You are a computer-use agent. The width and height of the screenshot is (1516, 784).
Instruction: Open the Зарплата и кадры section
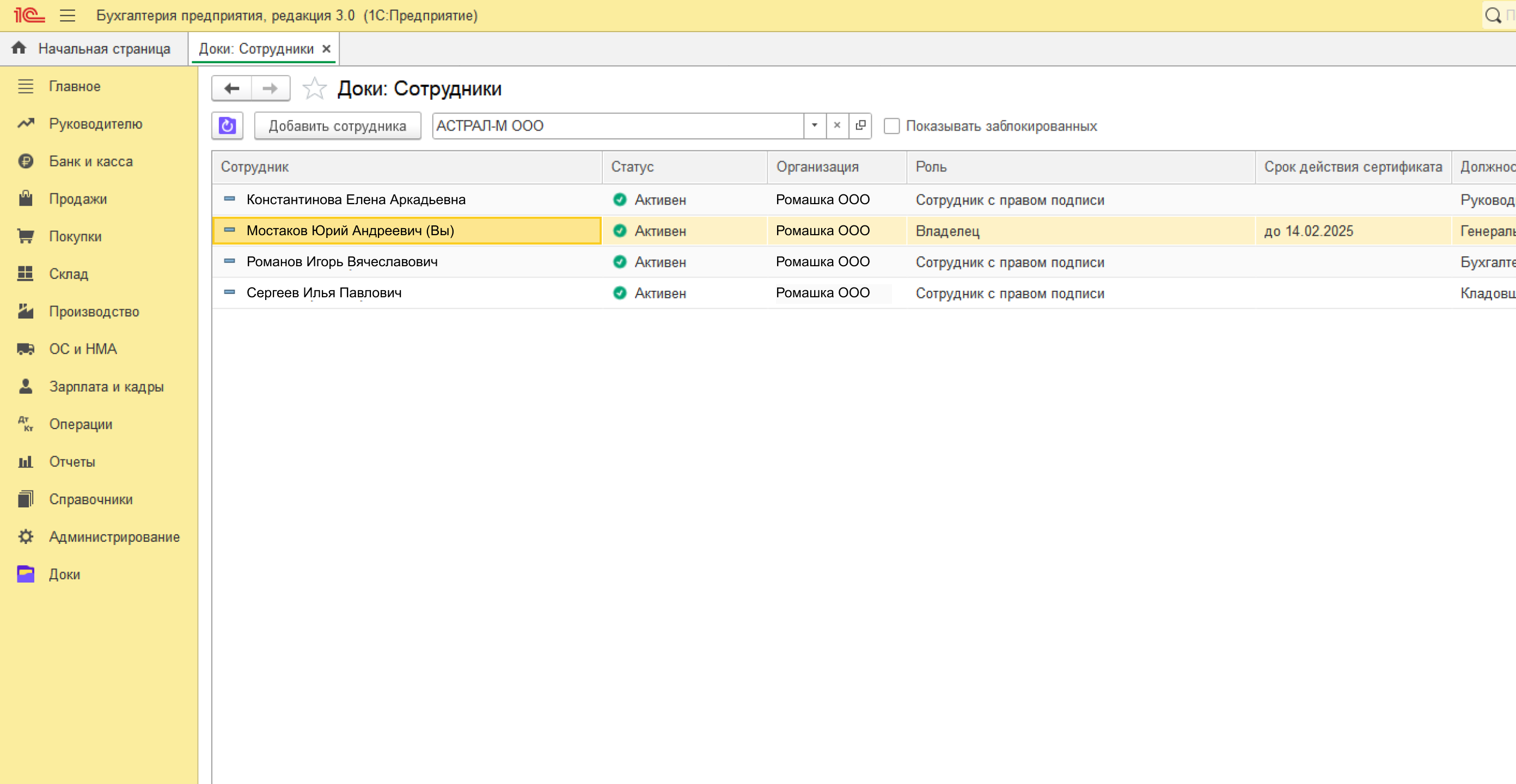tap(106, 387)
